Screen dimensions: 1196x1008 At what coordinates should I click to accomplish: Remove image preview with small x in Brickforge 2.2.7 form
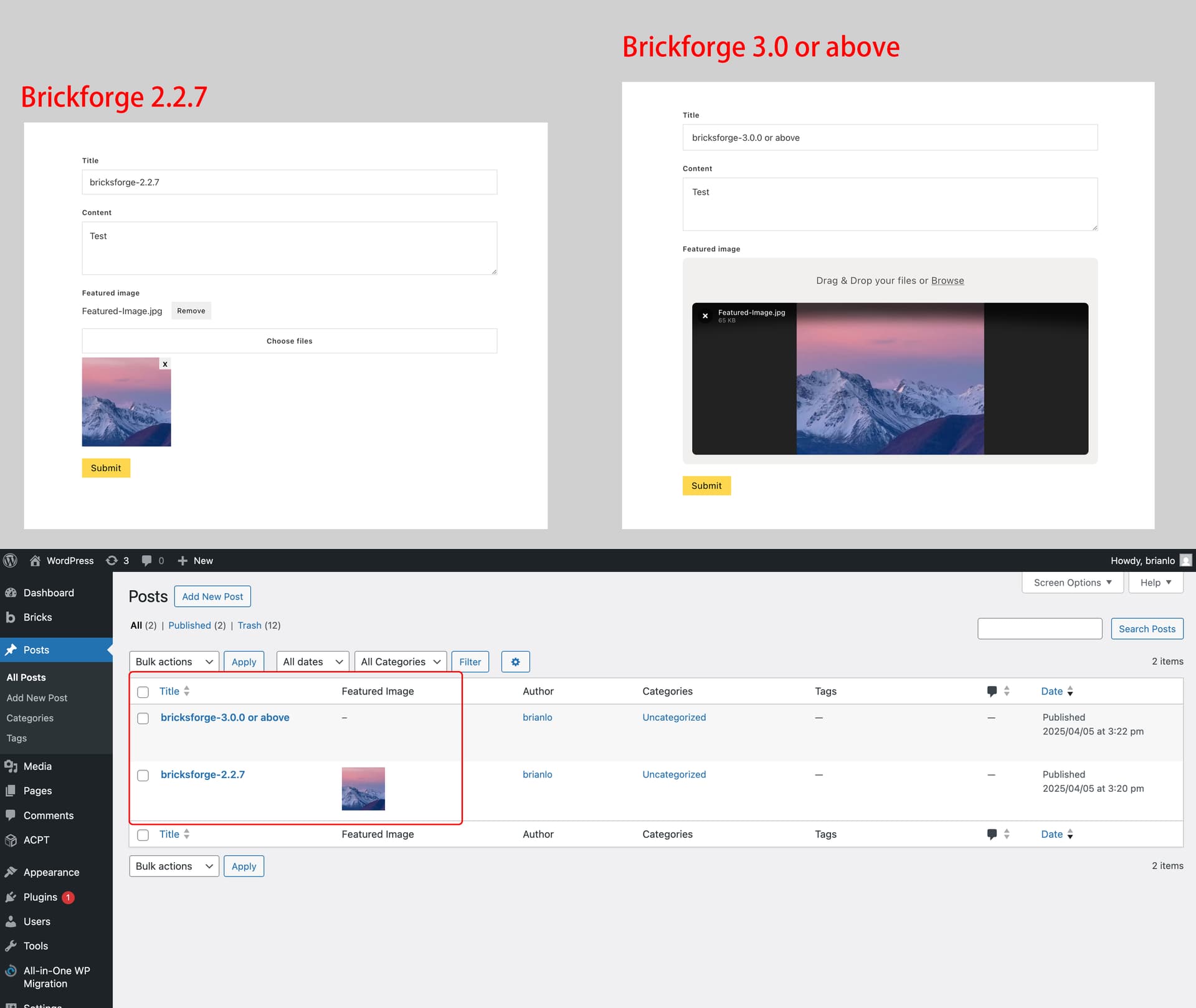click(165, 364)
